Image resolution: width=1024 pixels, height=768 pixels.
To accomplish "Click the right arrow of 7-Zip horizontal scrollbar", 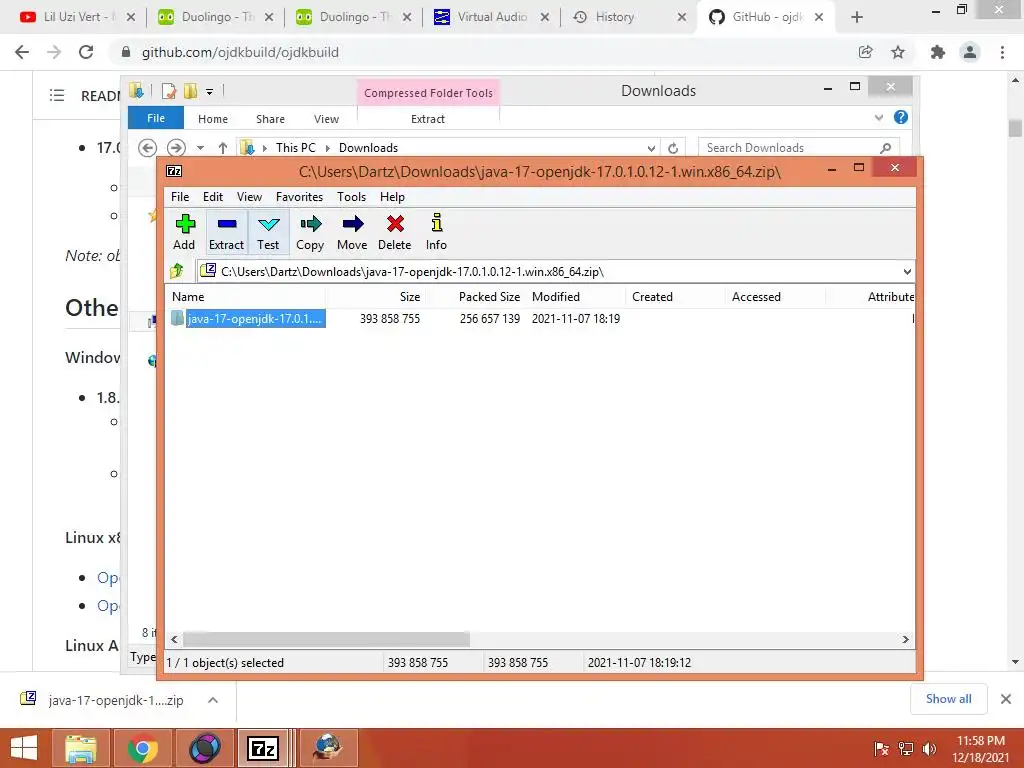I will pos(906,639).
